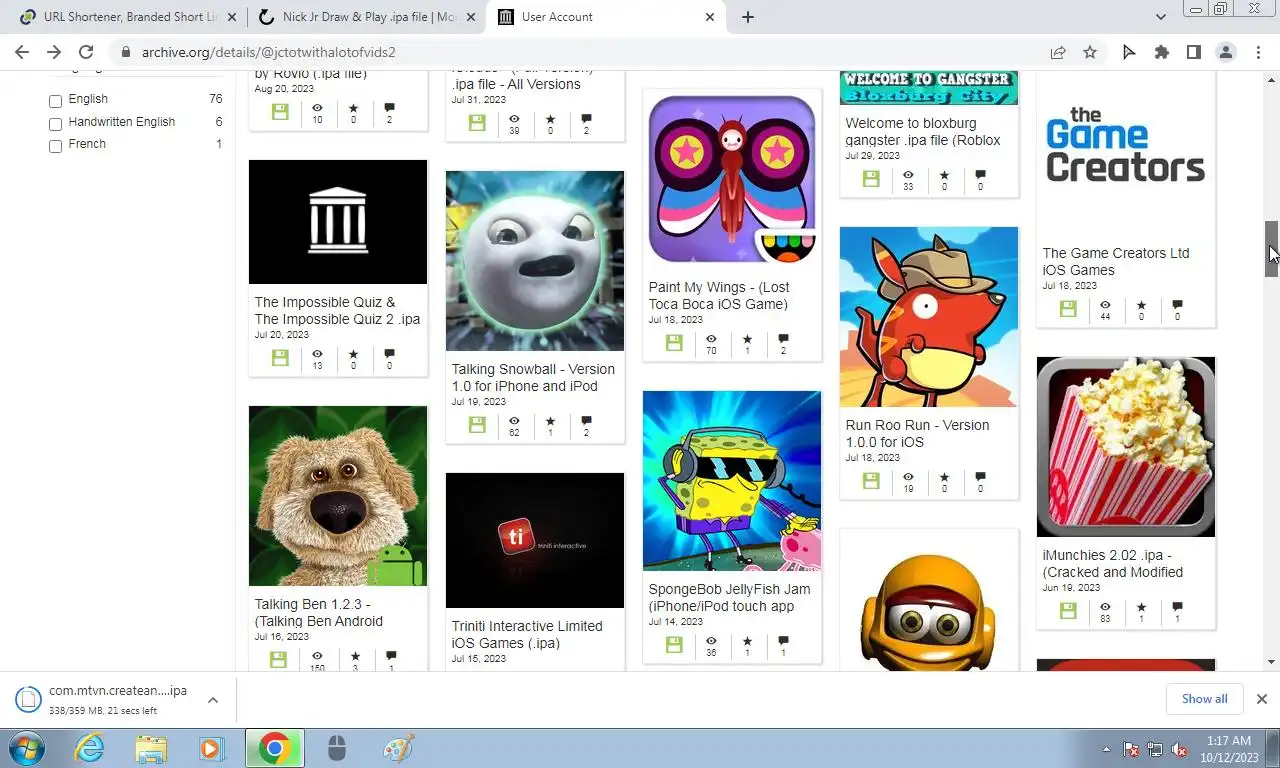1280x768 pixels.
Task: Check the French language filter checkbox
Action: point(55,146)
